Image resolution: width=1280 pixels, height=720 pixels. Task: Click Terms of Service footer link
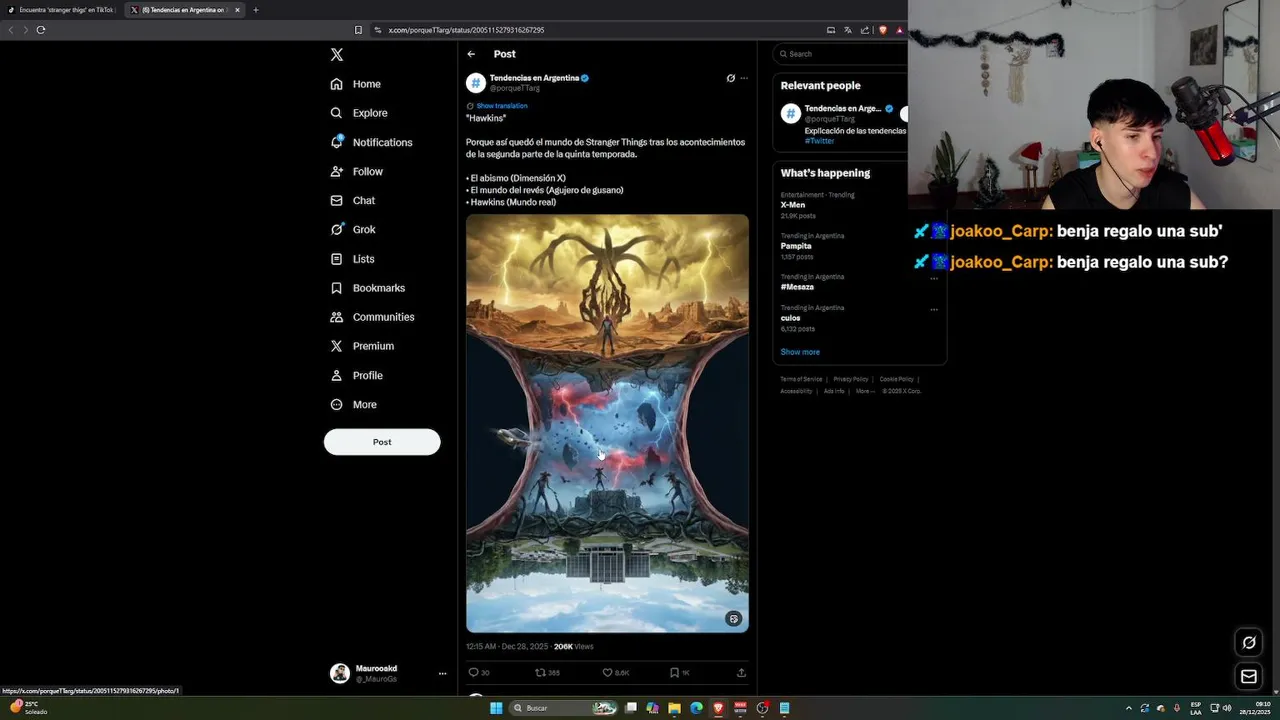[801, 379]
